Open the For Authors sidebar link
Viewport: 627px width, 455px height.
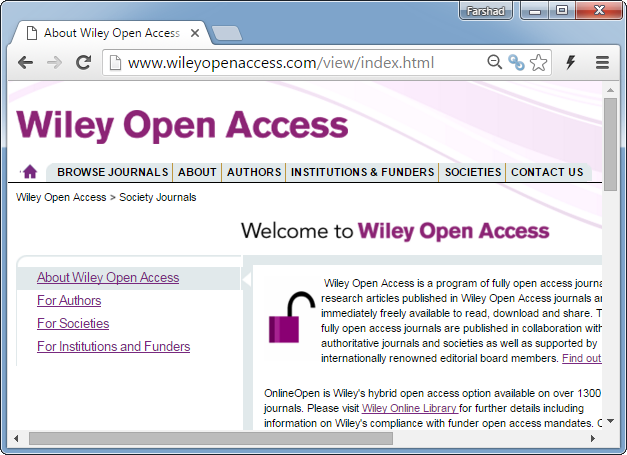[x=69, y=300]
